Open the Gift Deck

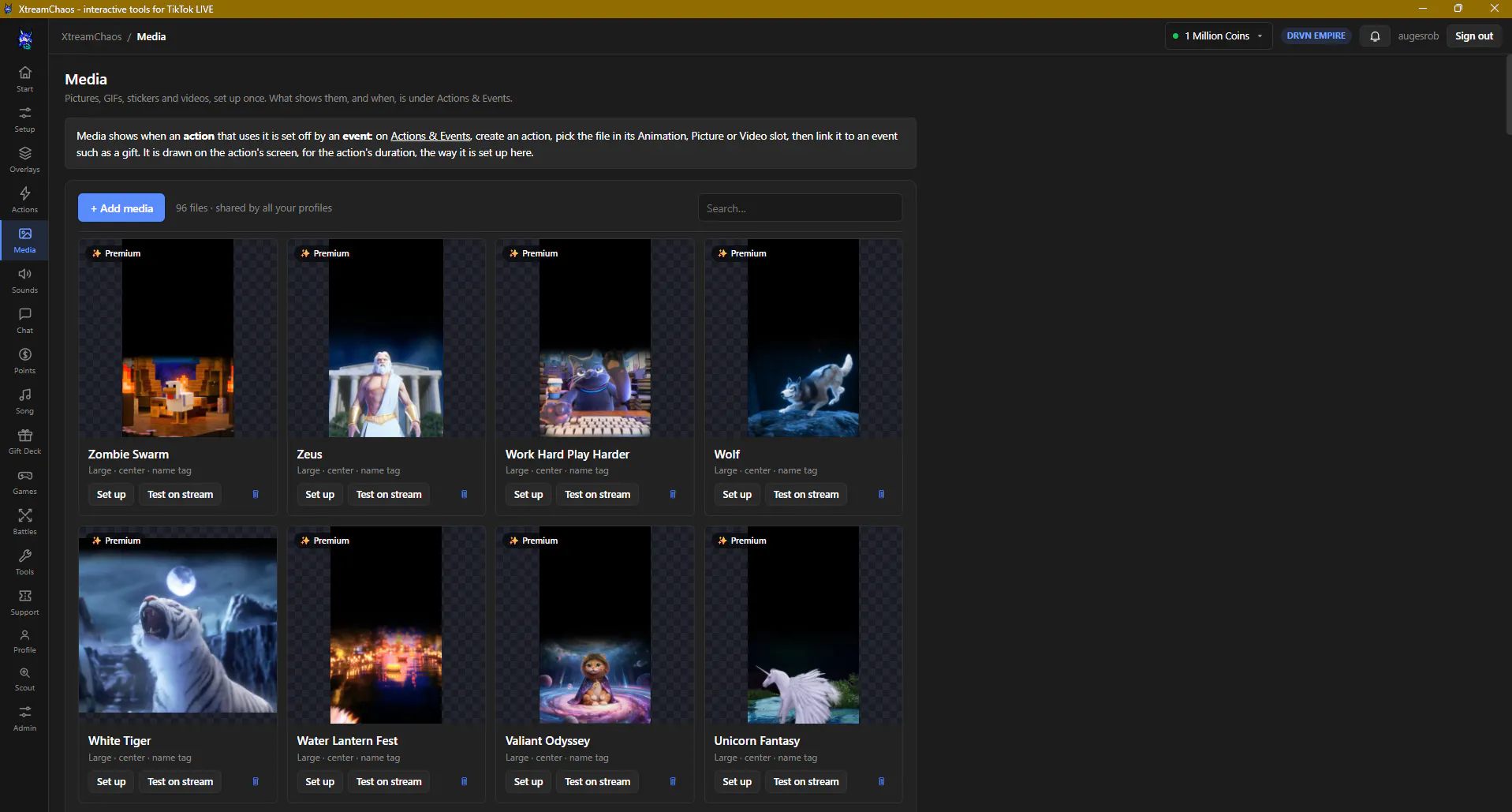tap(24, 441)
